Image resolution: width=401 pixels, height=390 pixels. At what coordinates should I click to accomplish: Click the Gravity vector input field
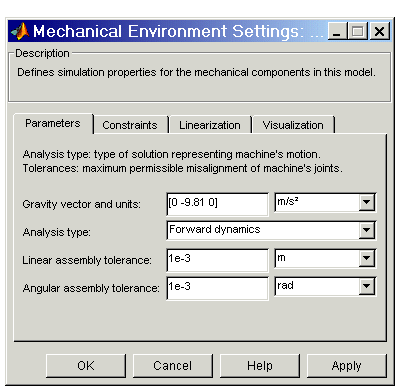pos(217,203)
